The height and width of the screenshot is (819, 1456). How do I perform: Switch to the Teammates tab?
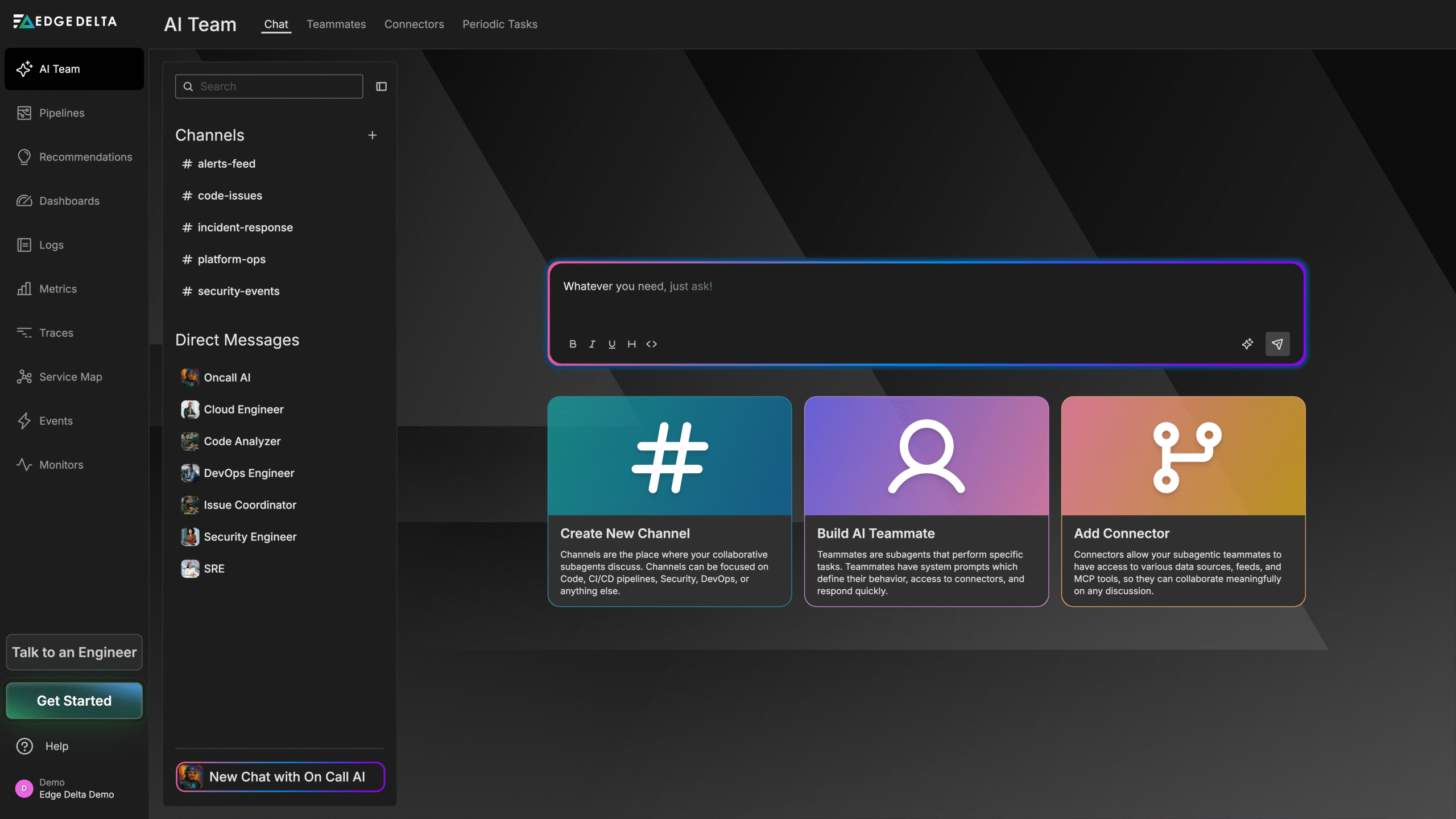click(336, 24)
